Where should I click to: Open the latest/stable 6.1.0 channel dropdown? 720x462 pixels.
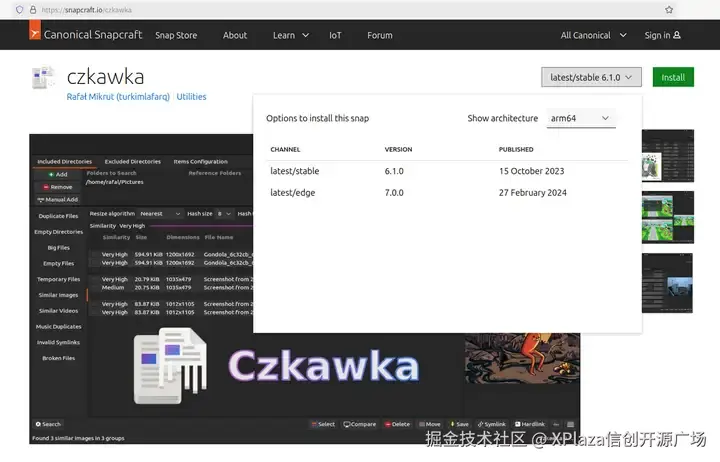[591, 77]
